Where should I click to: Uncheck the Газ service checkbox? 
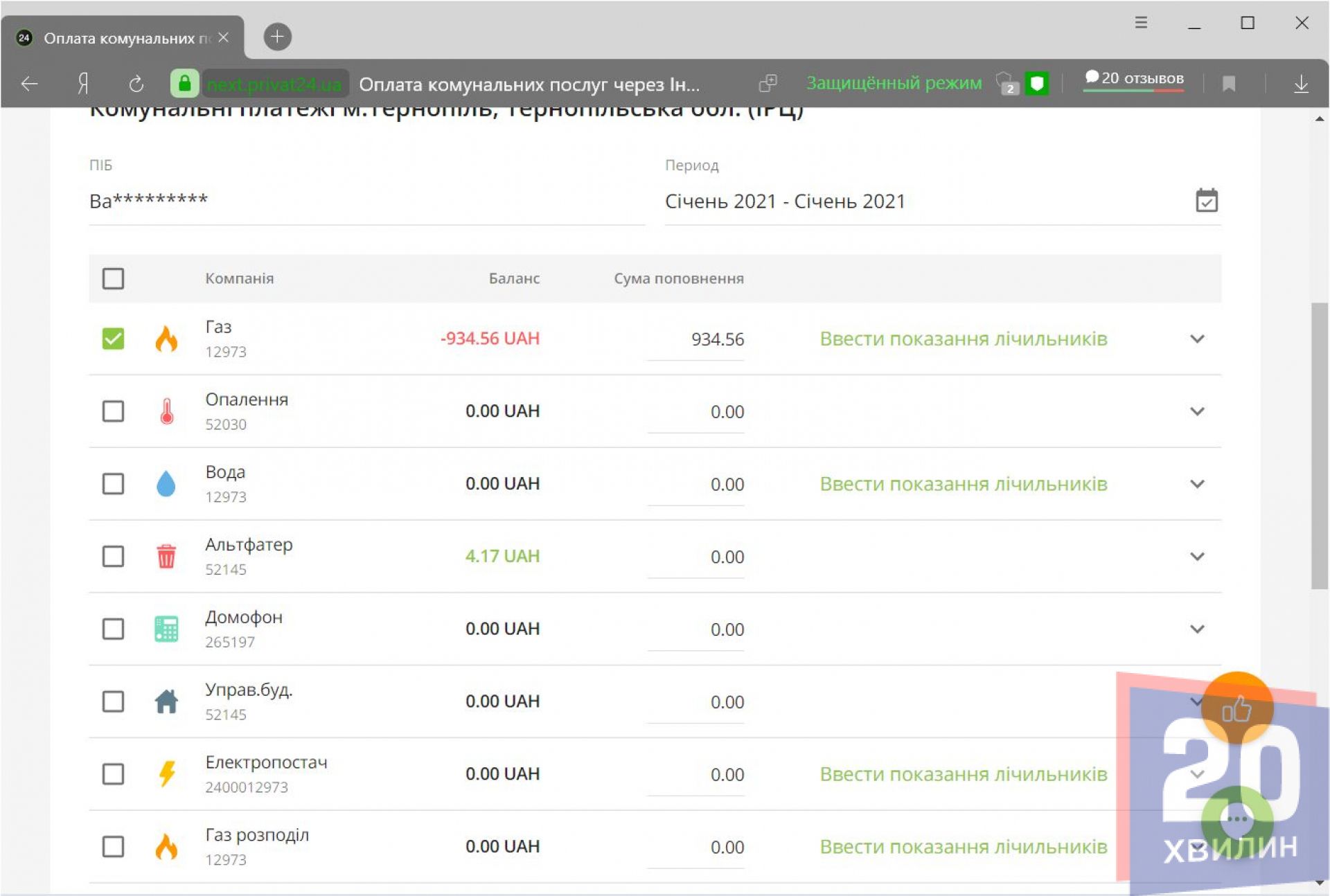coord(113,339)
